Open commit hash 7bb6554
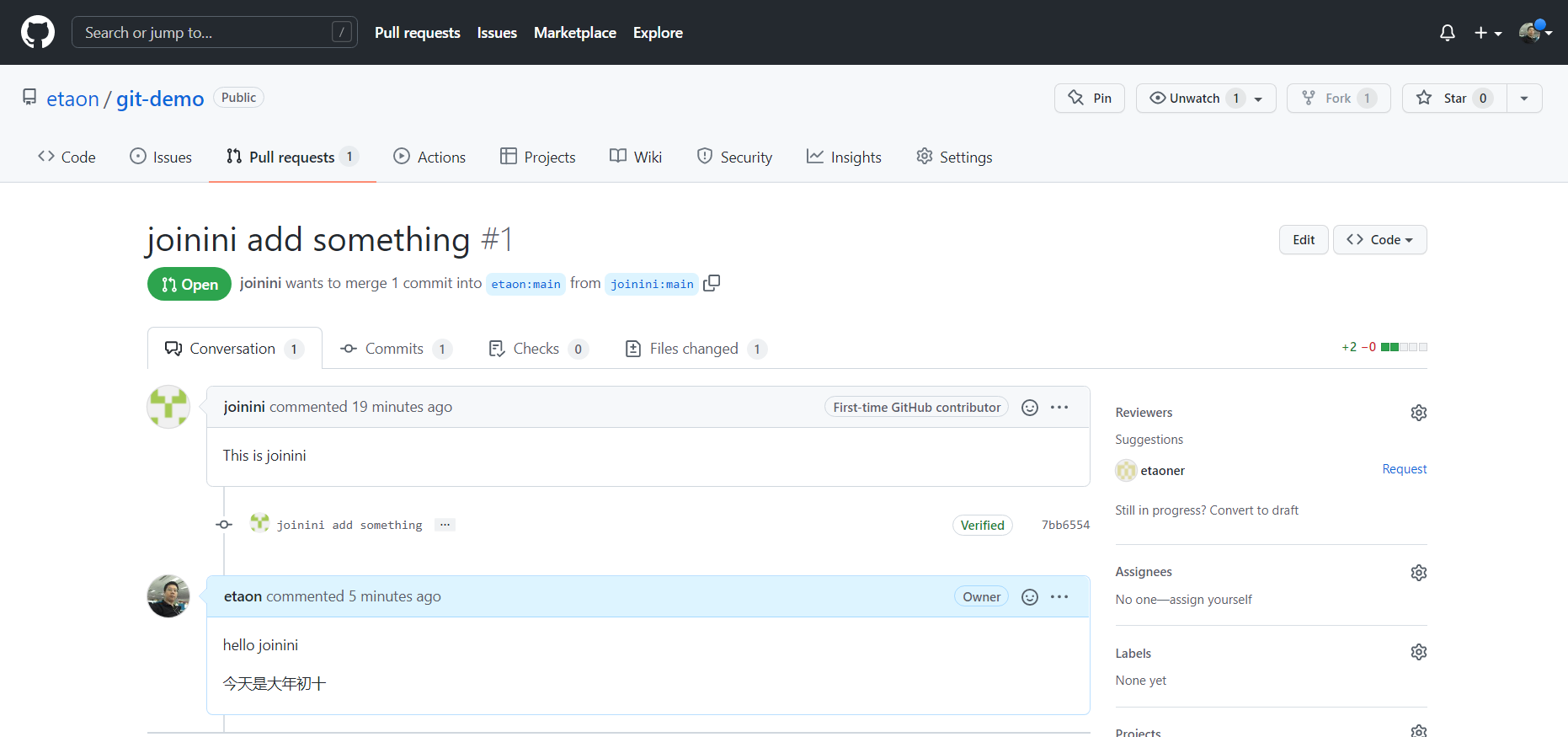The height and width of the screenshot is (737, 1568). (x=1065, y=525)
